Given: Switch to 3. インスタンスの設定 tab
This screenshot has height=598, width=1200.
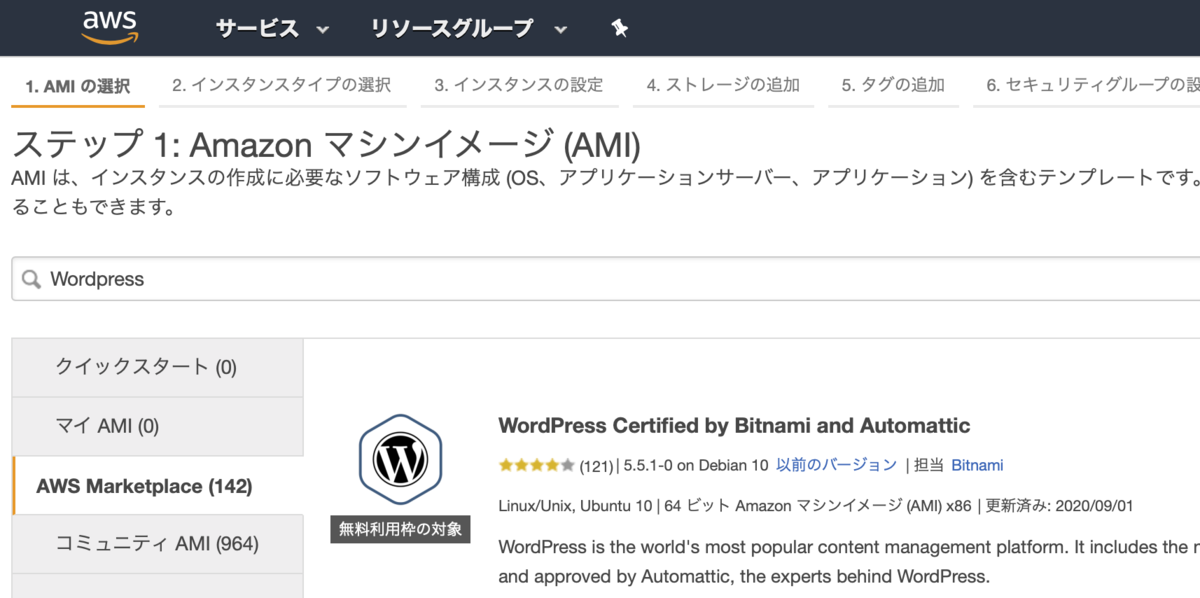Looking at the screenshot, I should click(518, 86).
